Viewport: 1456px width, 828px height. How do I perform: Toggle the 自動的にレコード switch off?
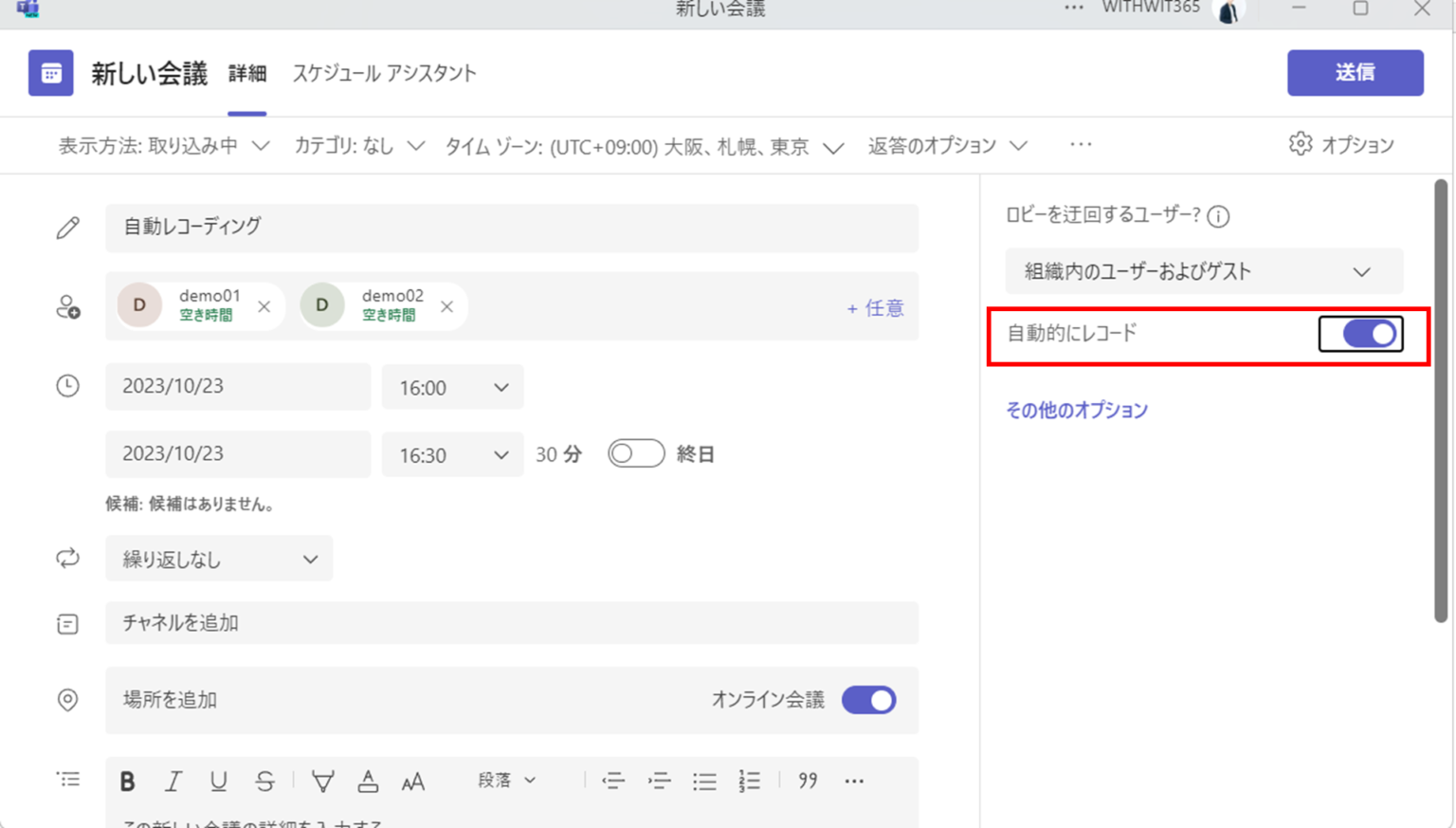point(1361,334)
